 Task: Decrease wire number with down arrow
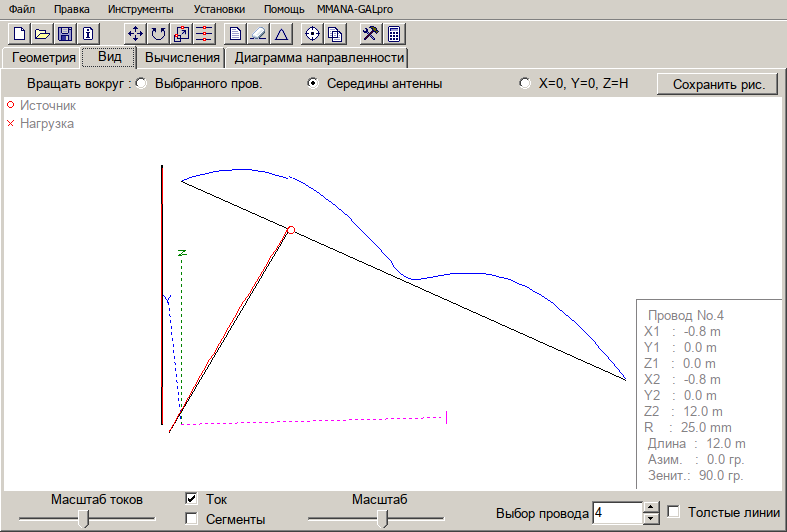pyautogui.click(x=651, y=518)
